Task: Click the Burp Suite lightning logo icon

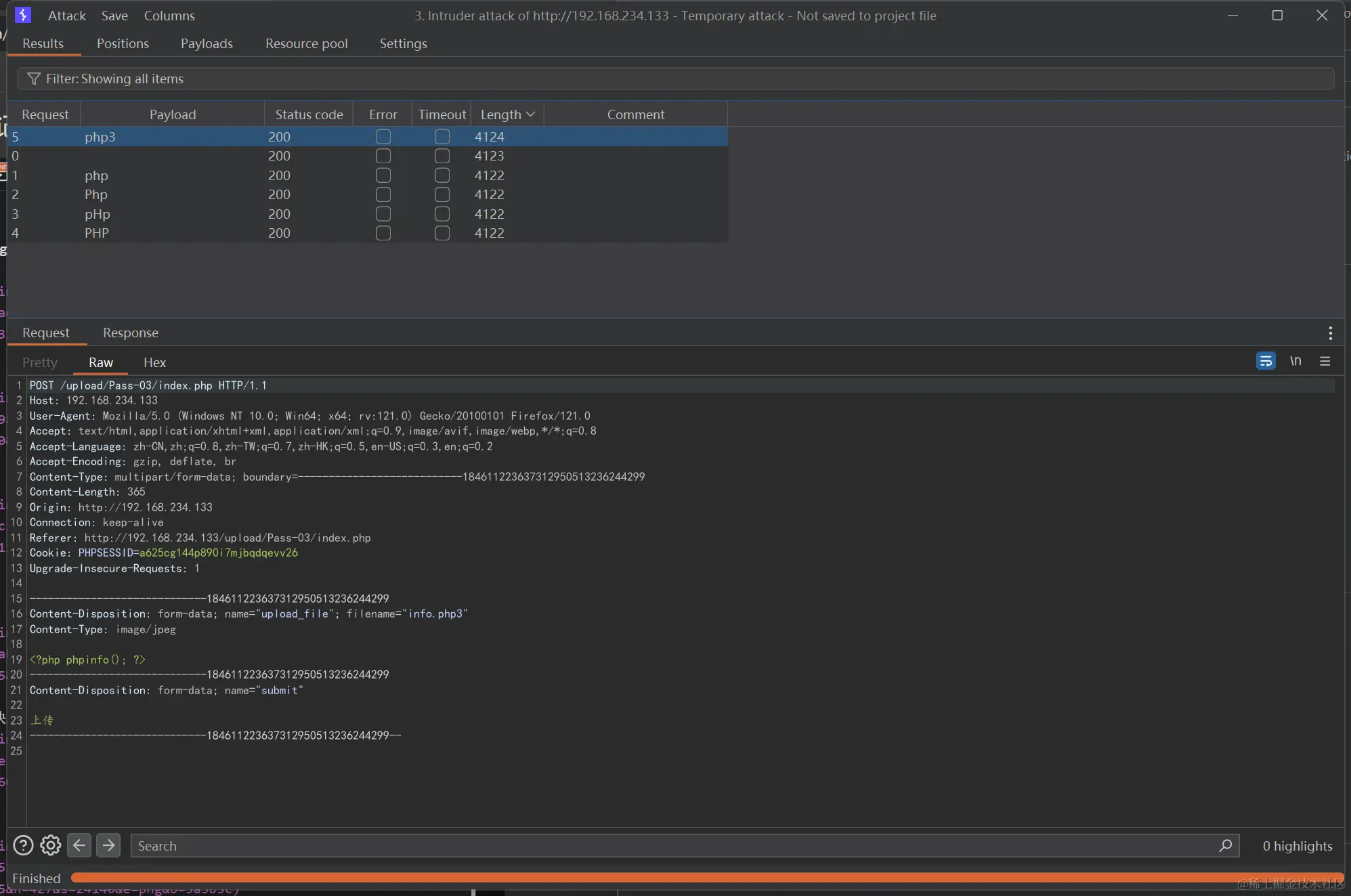Action: (23, 15)
